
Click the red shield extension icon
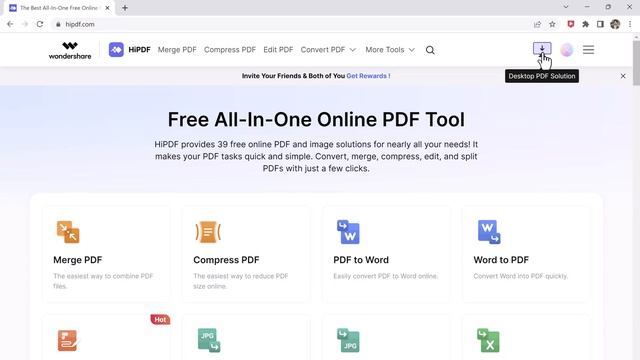point(571,24)
